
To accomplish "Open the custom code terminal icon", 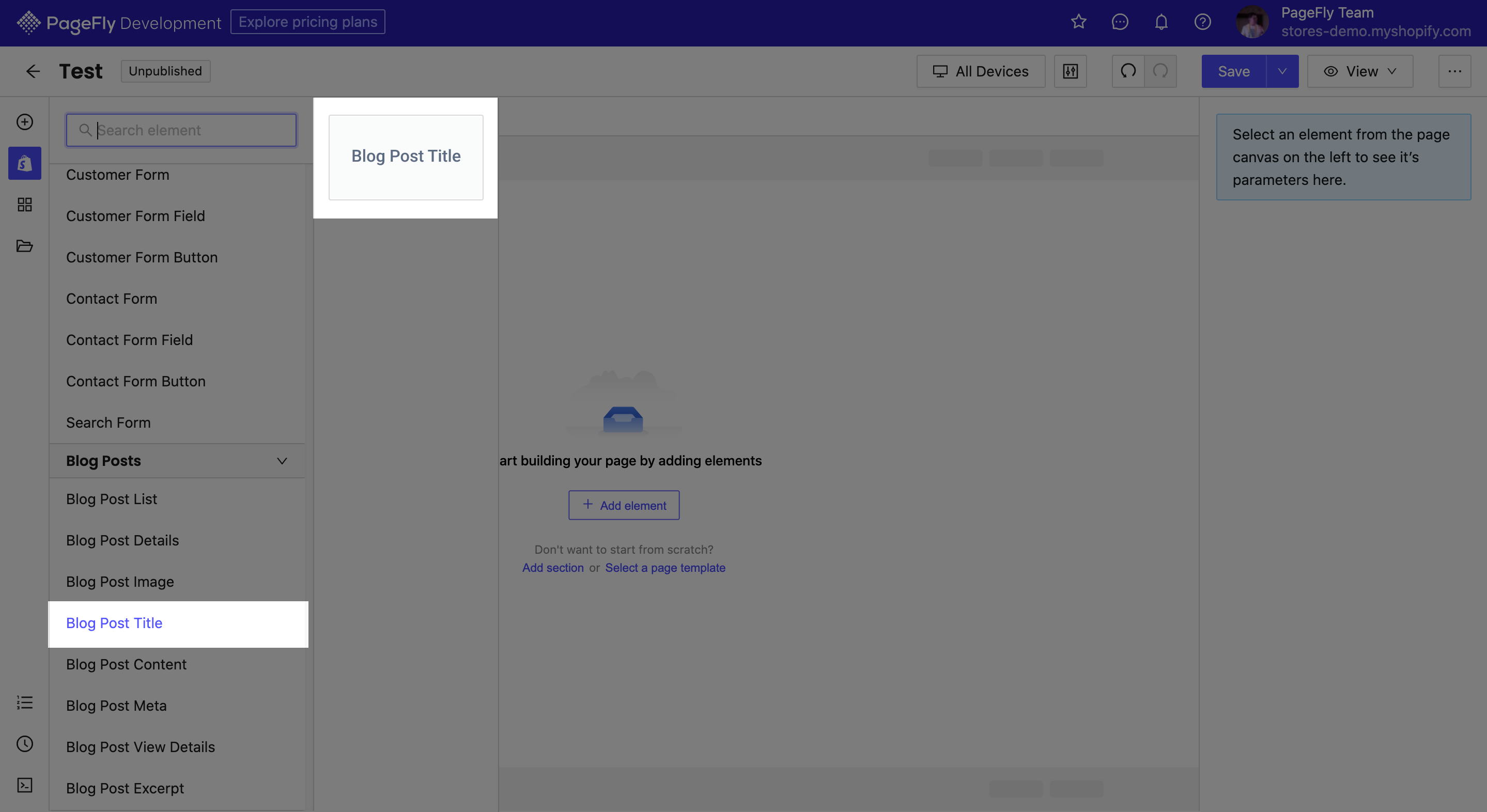I will pyautogui.click(x=24, y=785).
